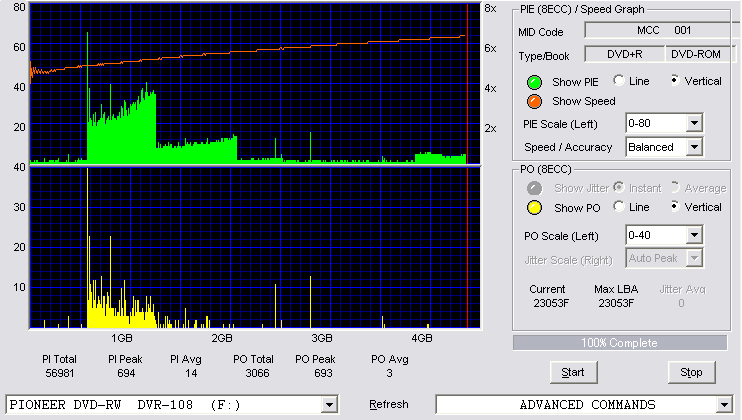Image resolution: width=742 pixels, height=420 pixels.
Task: Click the PI Total value 56981
Action: (60, 373)
